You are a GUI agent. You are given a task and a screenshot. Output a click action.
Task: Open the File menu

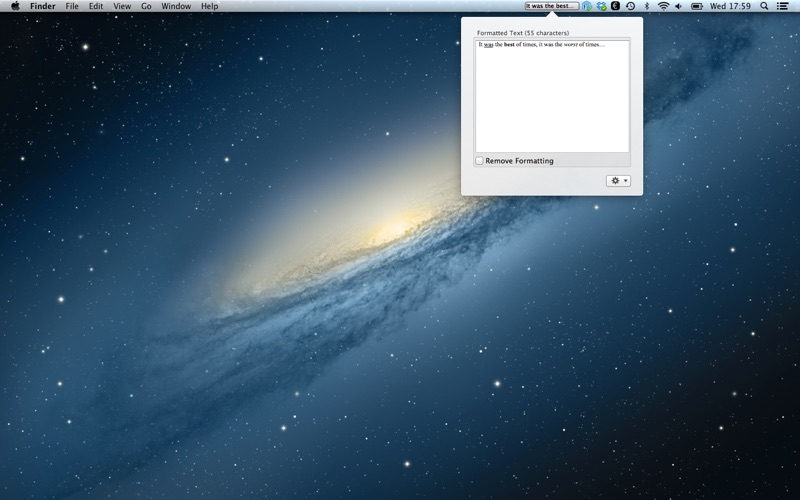click(x=72, y=6)
